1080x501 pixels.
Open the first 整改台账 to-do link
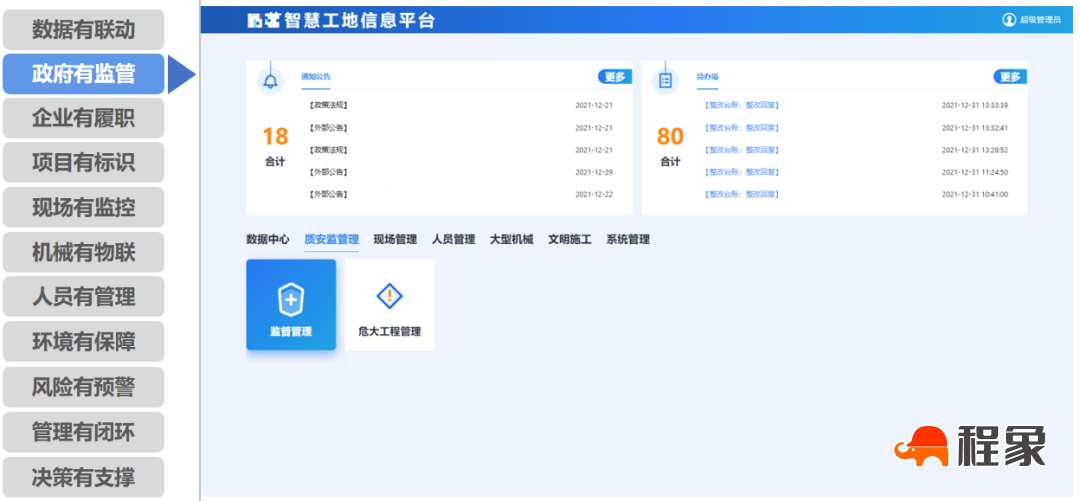[x=741, y=105]
